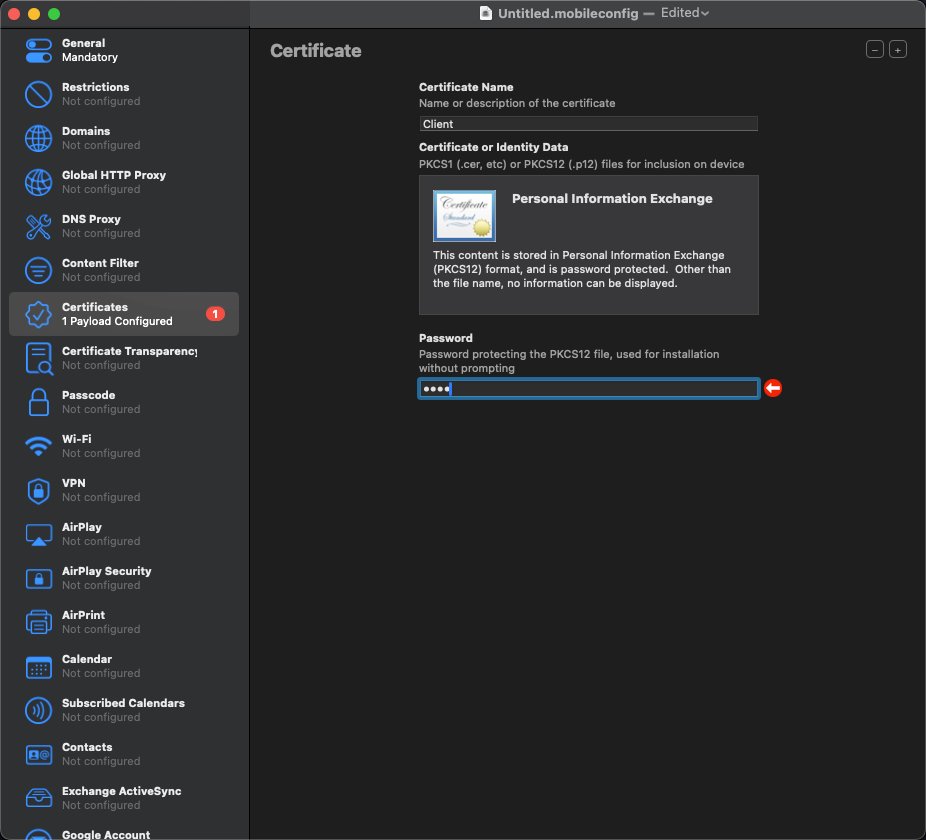This screenshot has height=840, width=926.
Task: Select the VPN shield icon
Action: pyautogui.click(x=38, y=491)
